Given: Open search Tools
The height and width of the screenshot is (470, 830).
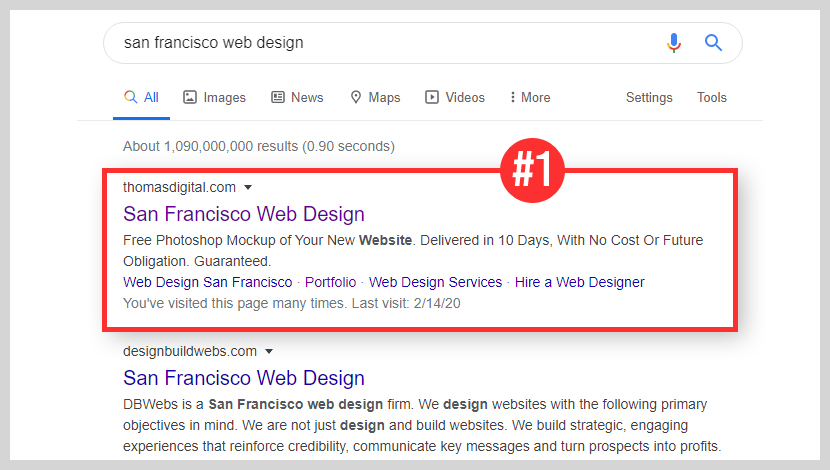Looking at the screenshot, I should (711, 97).
